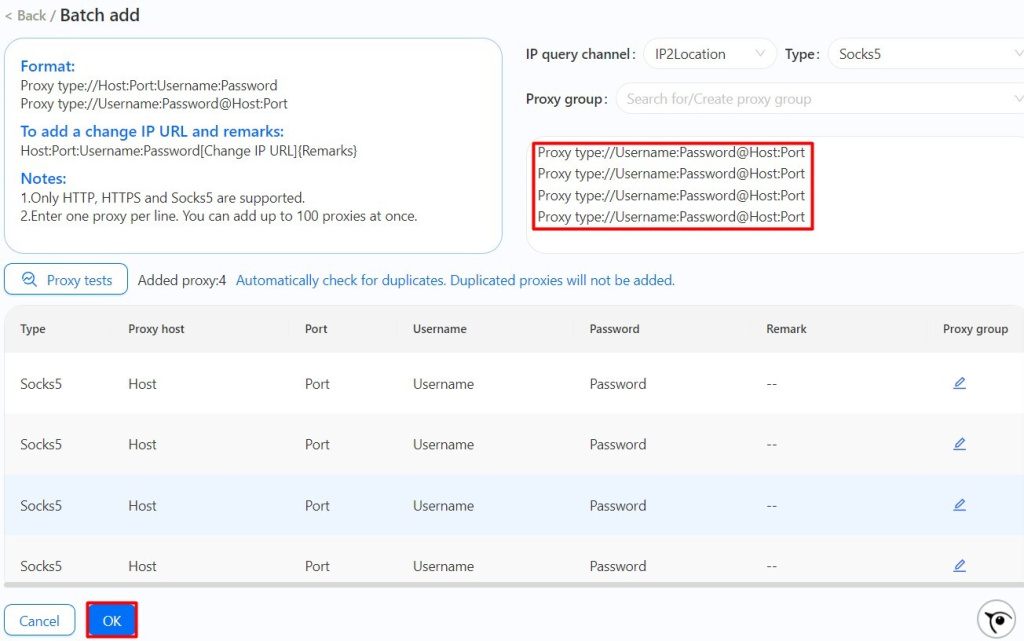
Task: Click the edit pencil in the fourth Socks5 row
Action: pos(959,565)
